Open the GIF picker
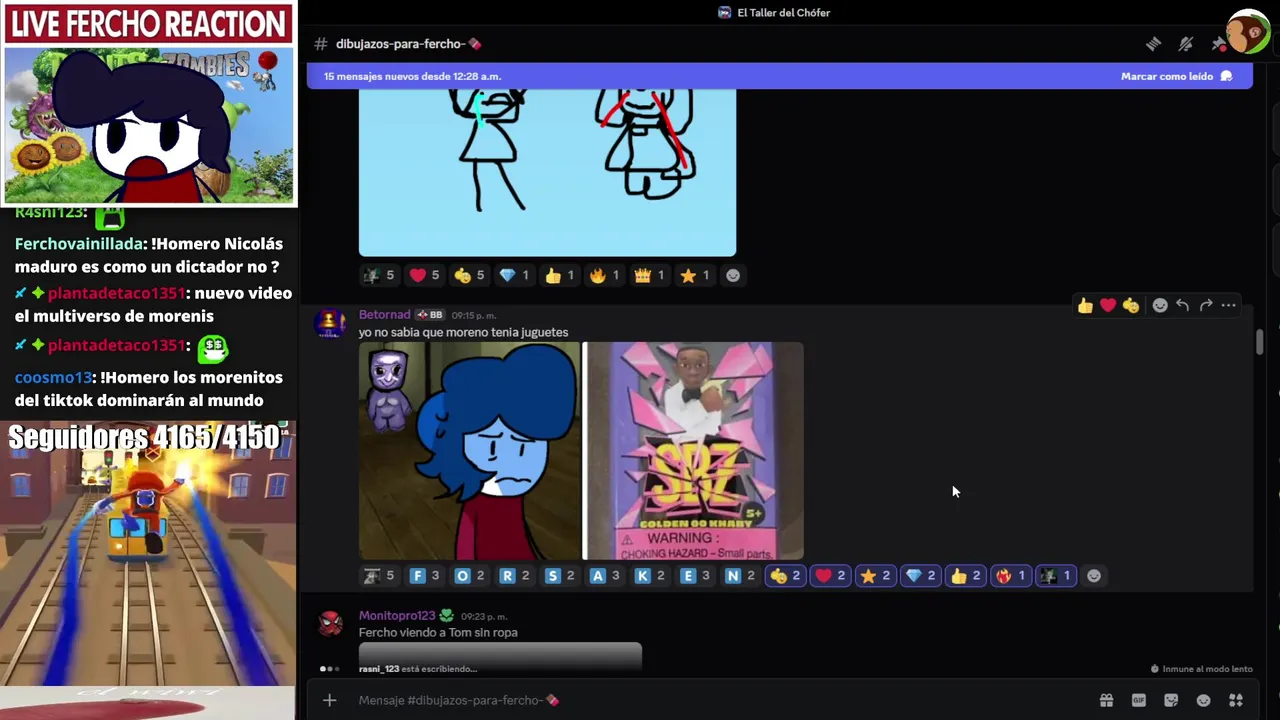 click(1138, 700)
